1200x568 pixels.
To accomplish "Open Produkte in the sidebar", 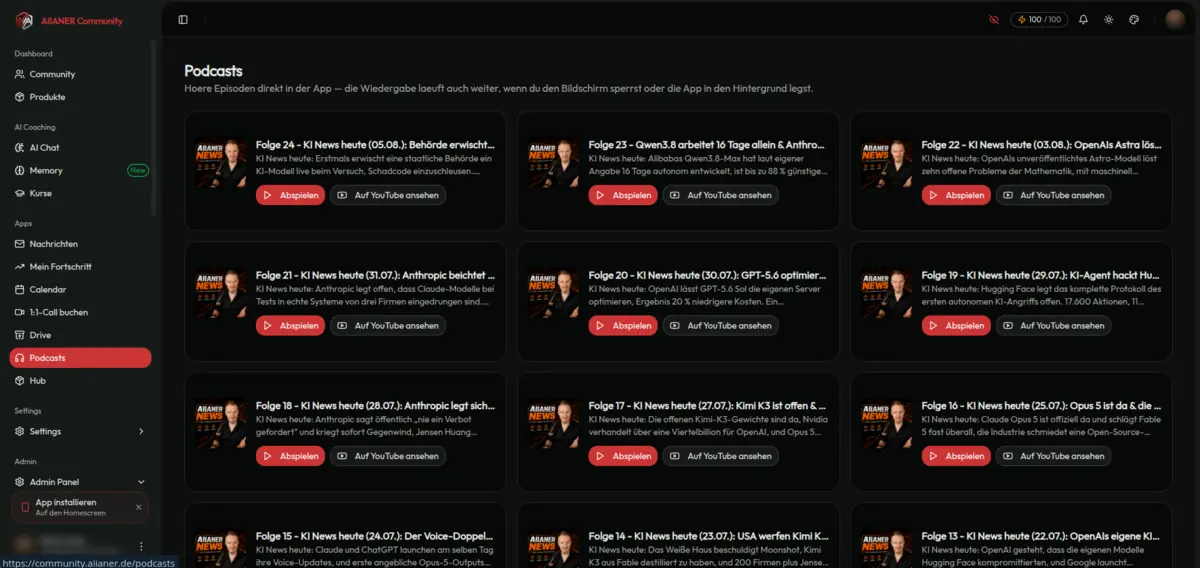I will tap(80, 97).
